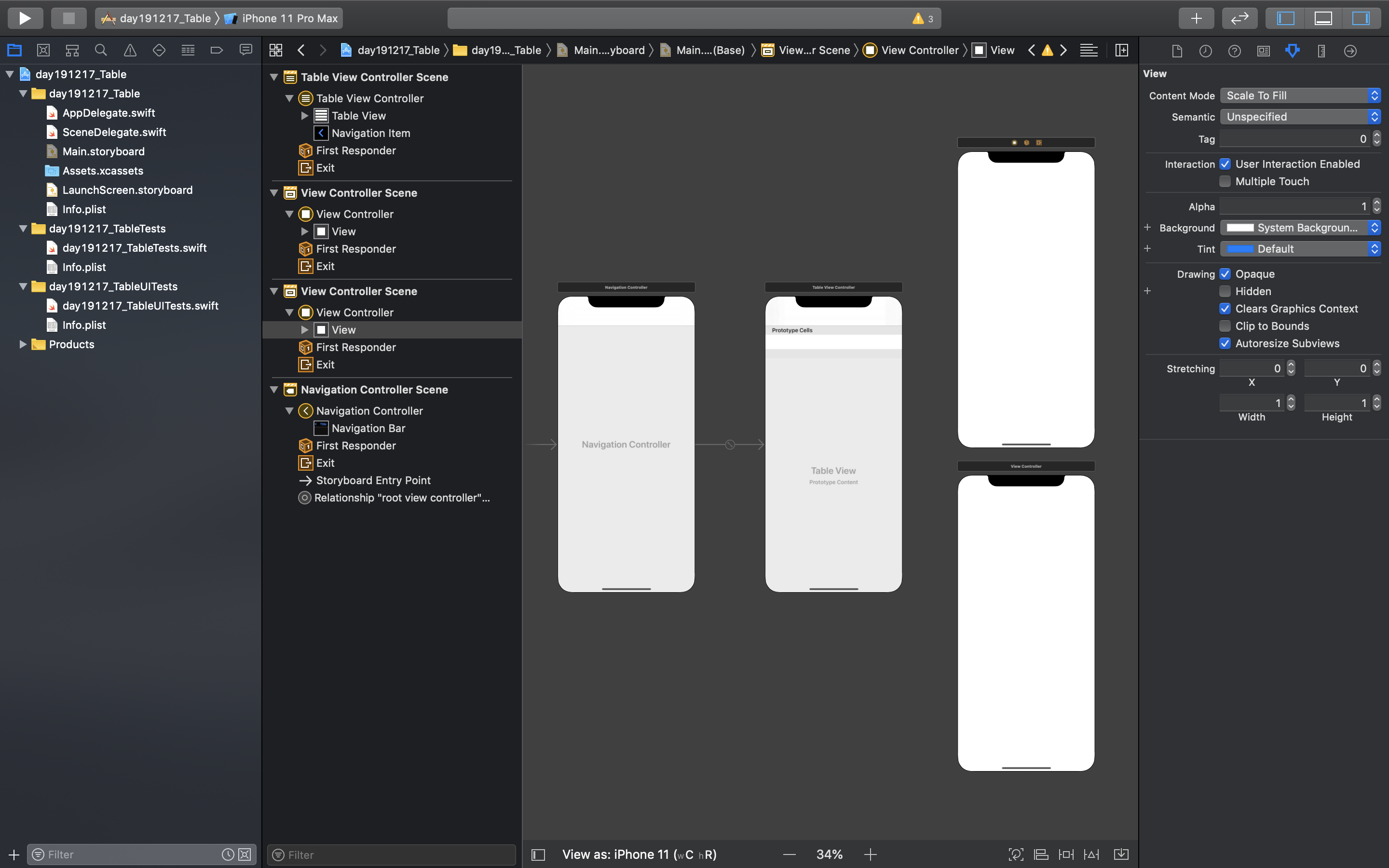Open the Issue navigator warning icon
This screenshot has width=1389, height=868.
[x=130, y=51]
